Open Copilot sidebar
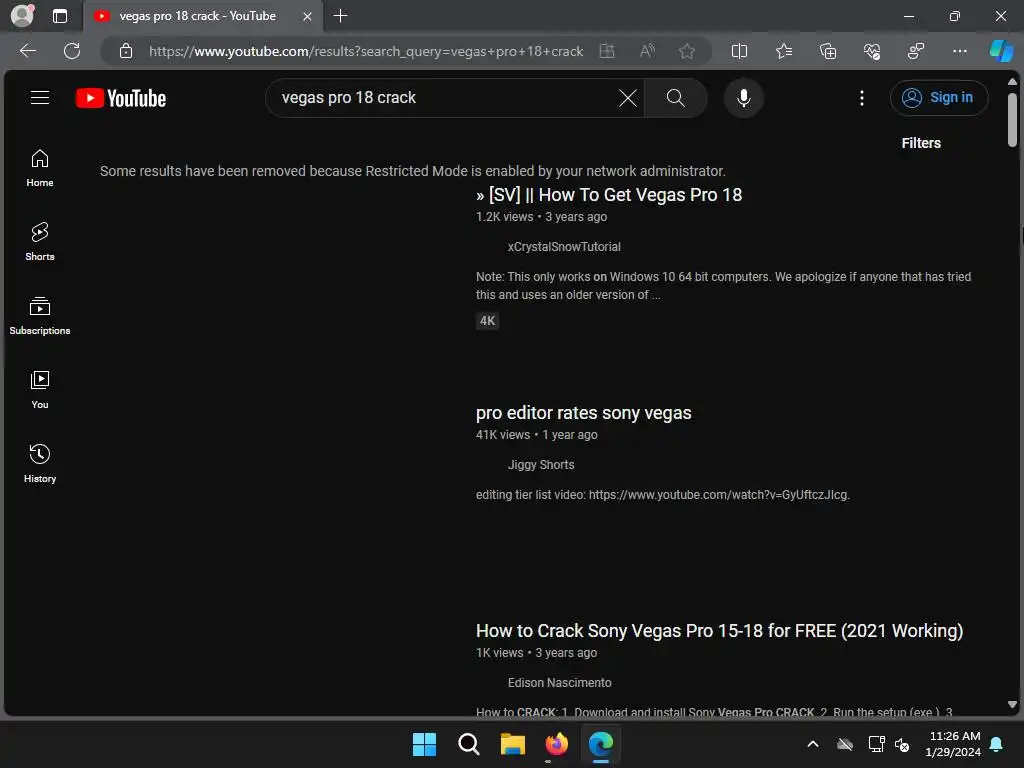The width and height of the screenshot is (1024, 768). tap(1001, 51)
